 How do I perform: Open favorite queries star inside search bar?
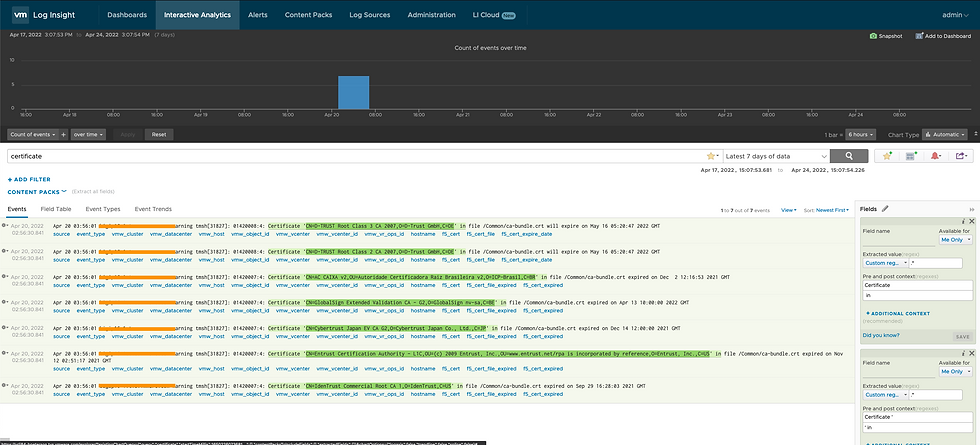click(712, 156)
